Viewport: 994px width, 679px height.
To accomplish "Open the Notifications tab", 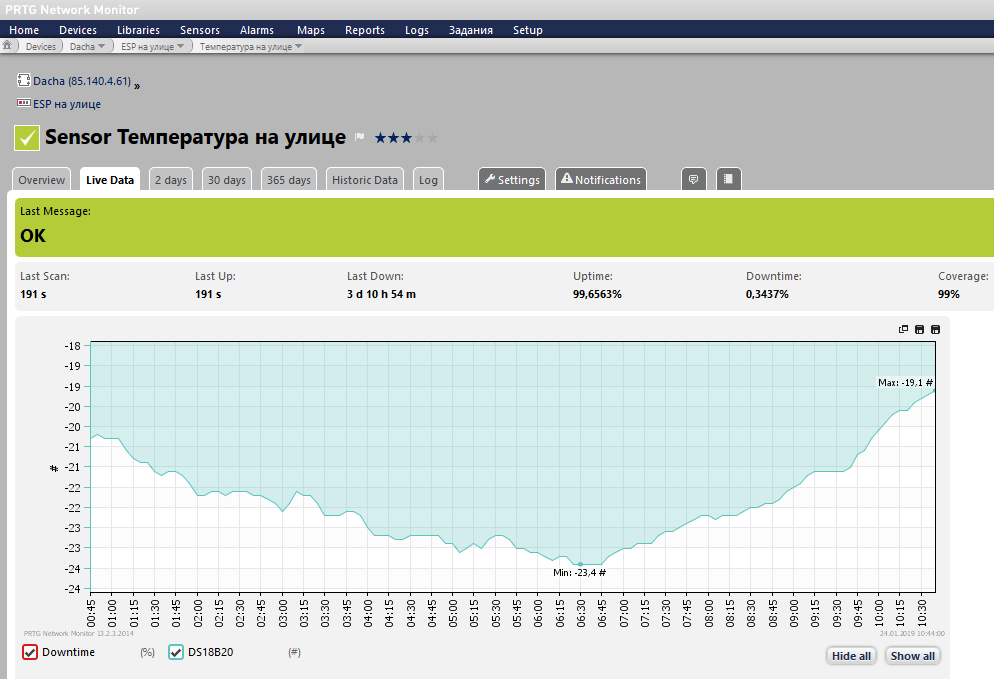I will pos(601,179).
